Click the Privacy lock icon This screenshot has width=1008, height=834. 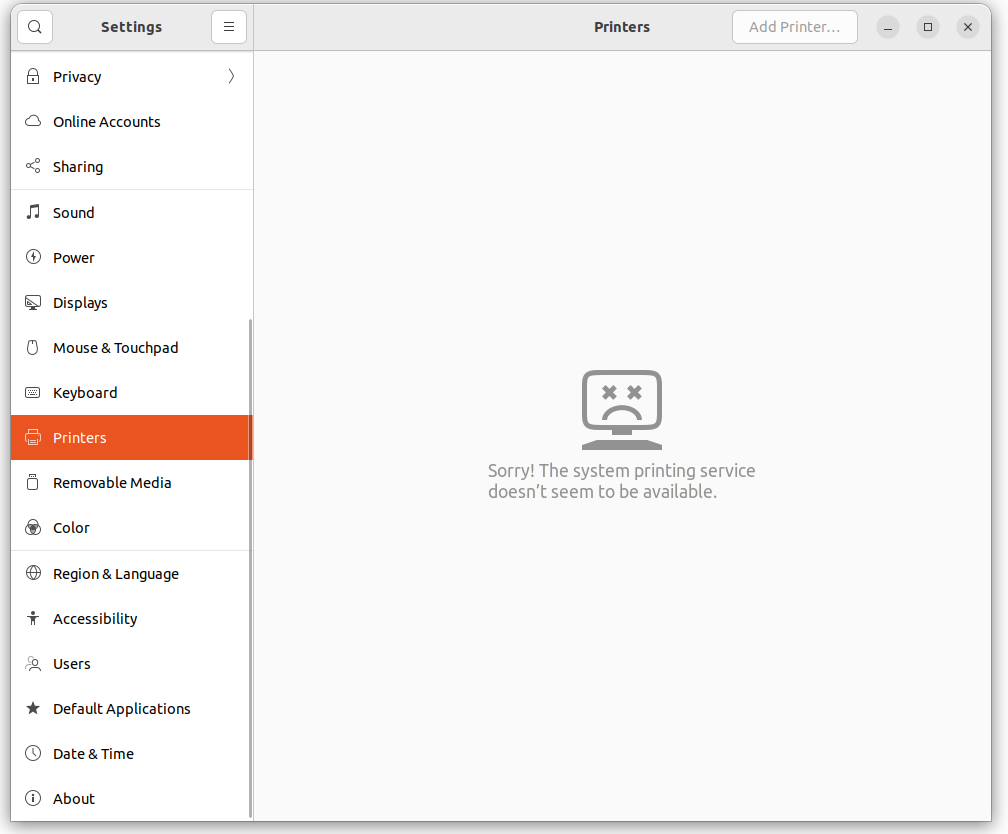pos(33,77)
